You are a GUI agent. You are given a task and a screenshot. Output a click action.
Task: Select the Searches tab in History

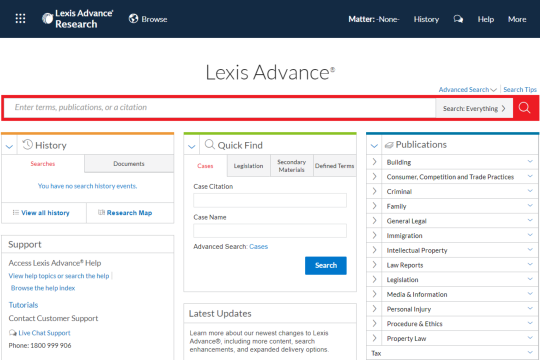[43, 164]
